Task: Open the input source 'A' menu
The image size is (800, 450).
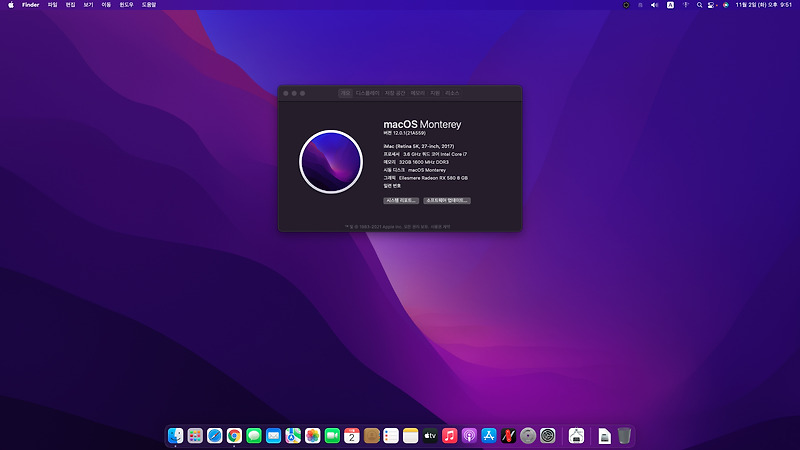Action: tap(670, 5)
